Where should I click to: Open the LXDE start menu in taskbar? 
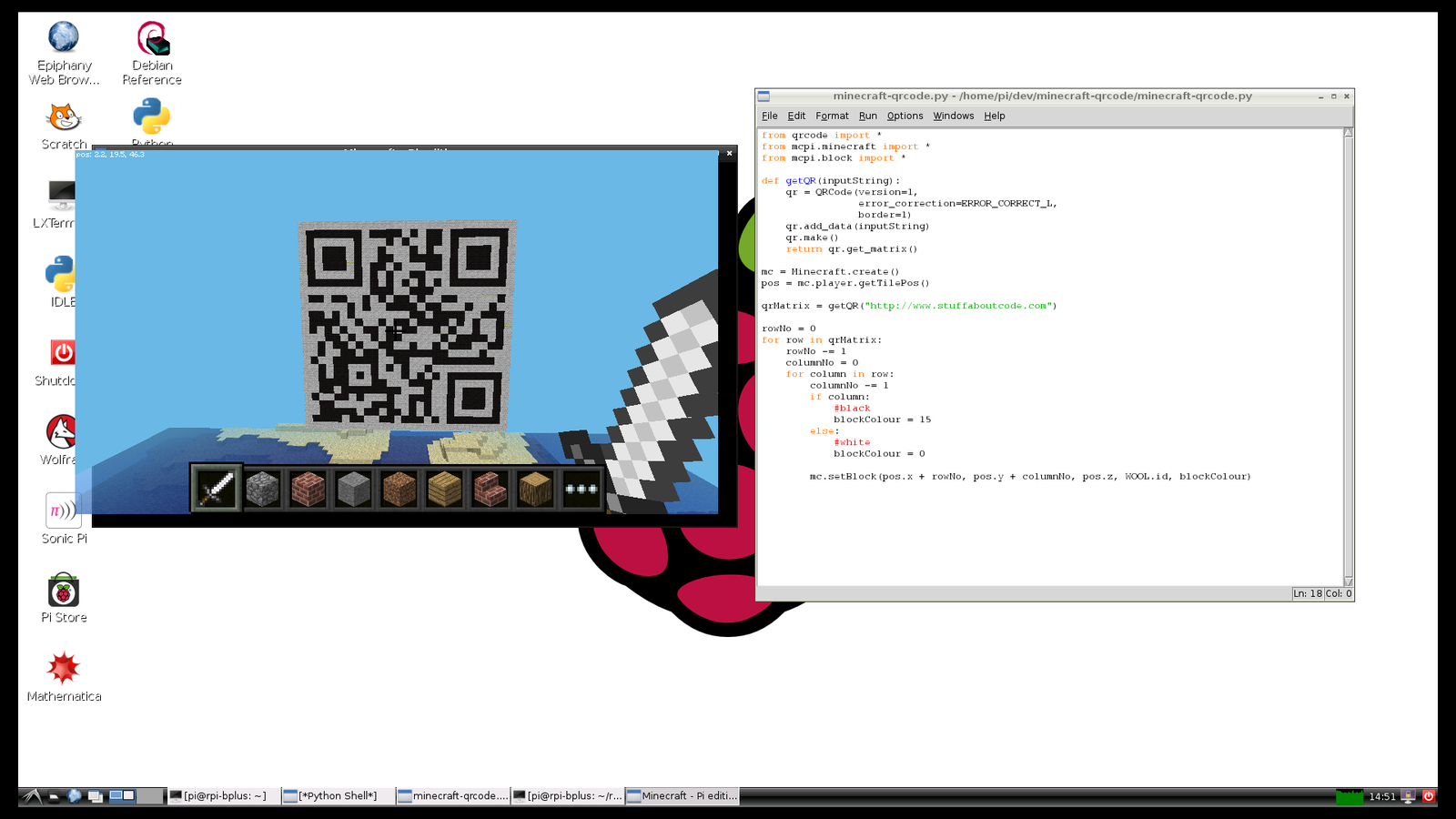point(32,796)
